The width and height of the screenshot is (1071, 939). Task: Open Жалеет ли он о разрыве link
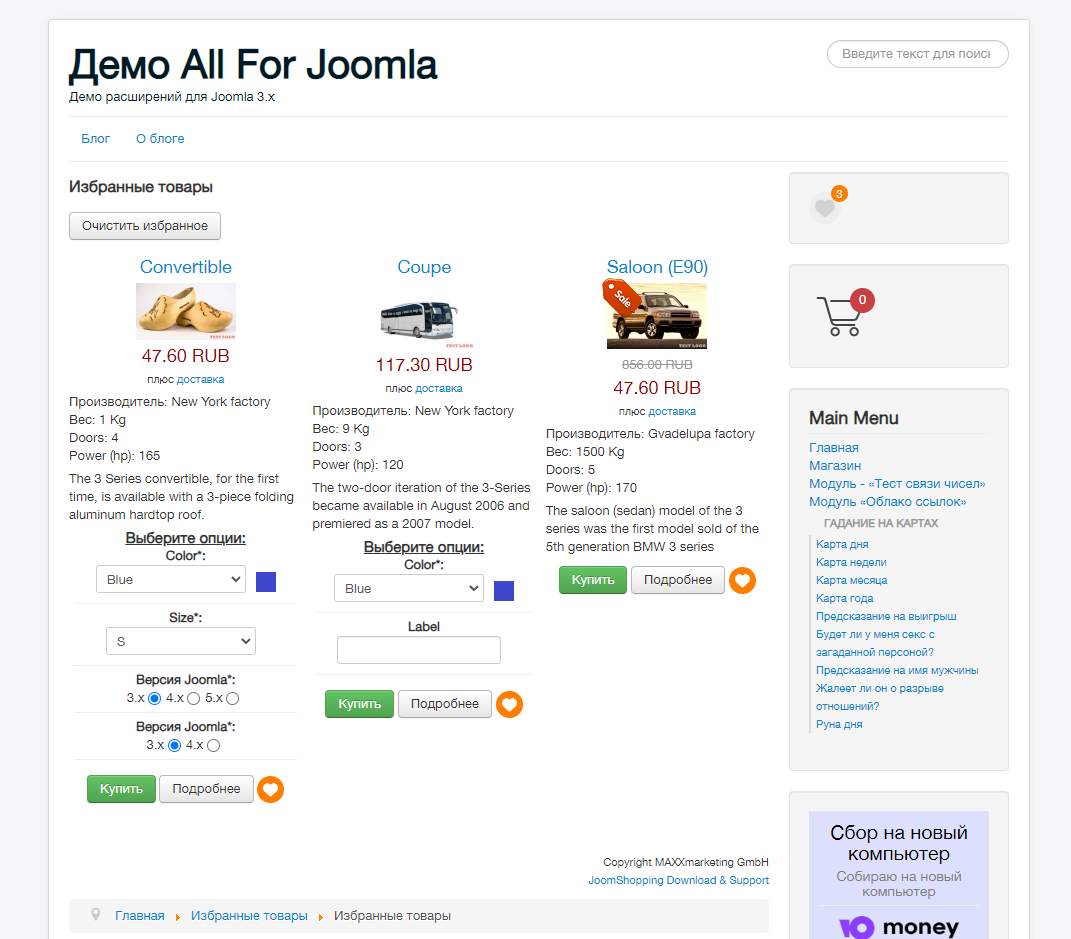(x=880, y=697)
